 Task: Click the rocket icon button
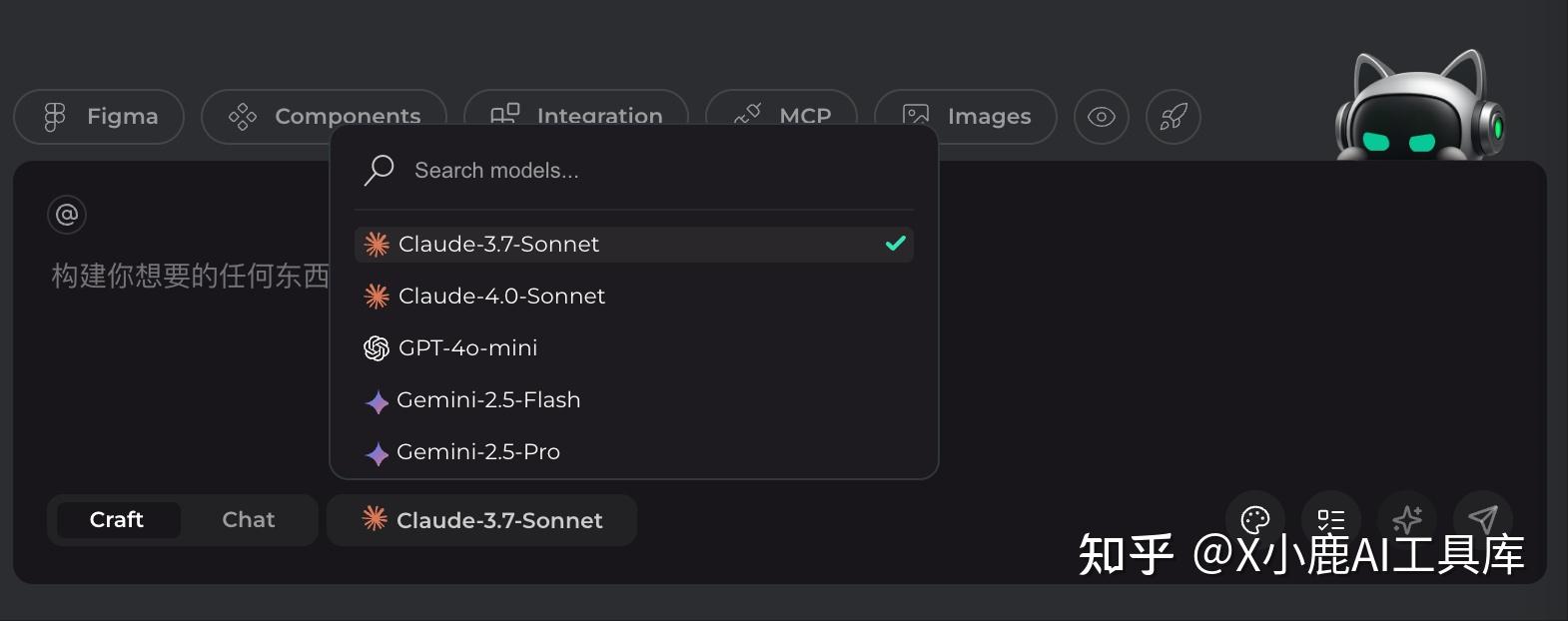[x=1173, y=117]
